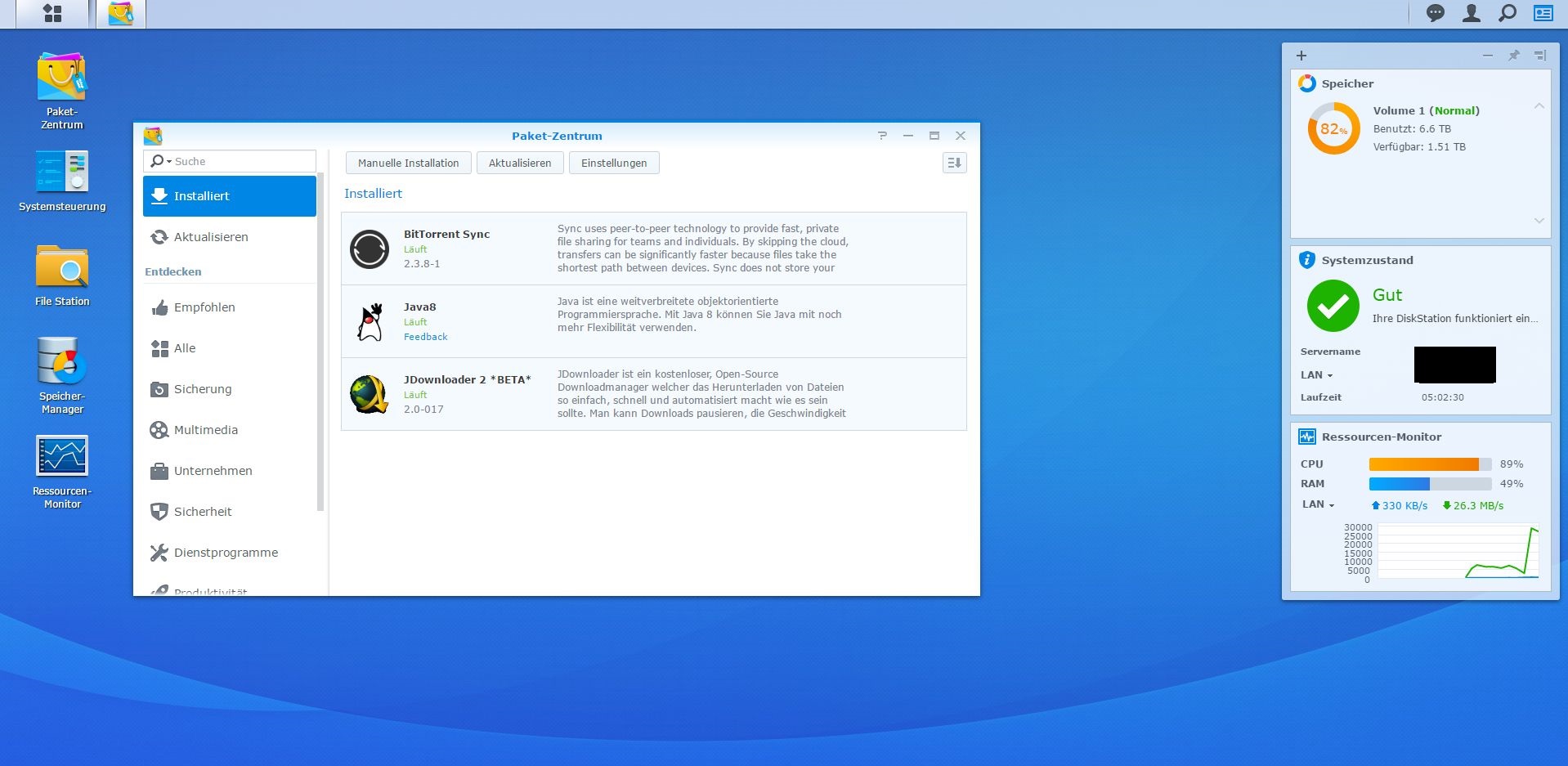Click the sidebar category scrollbar
The height and width of the screenshot is (766, 1568).
click(x=320, y=342)
